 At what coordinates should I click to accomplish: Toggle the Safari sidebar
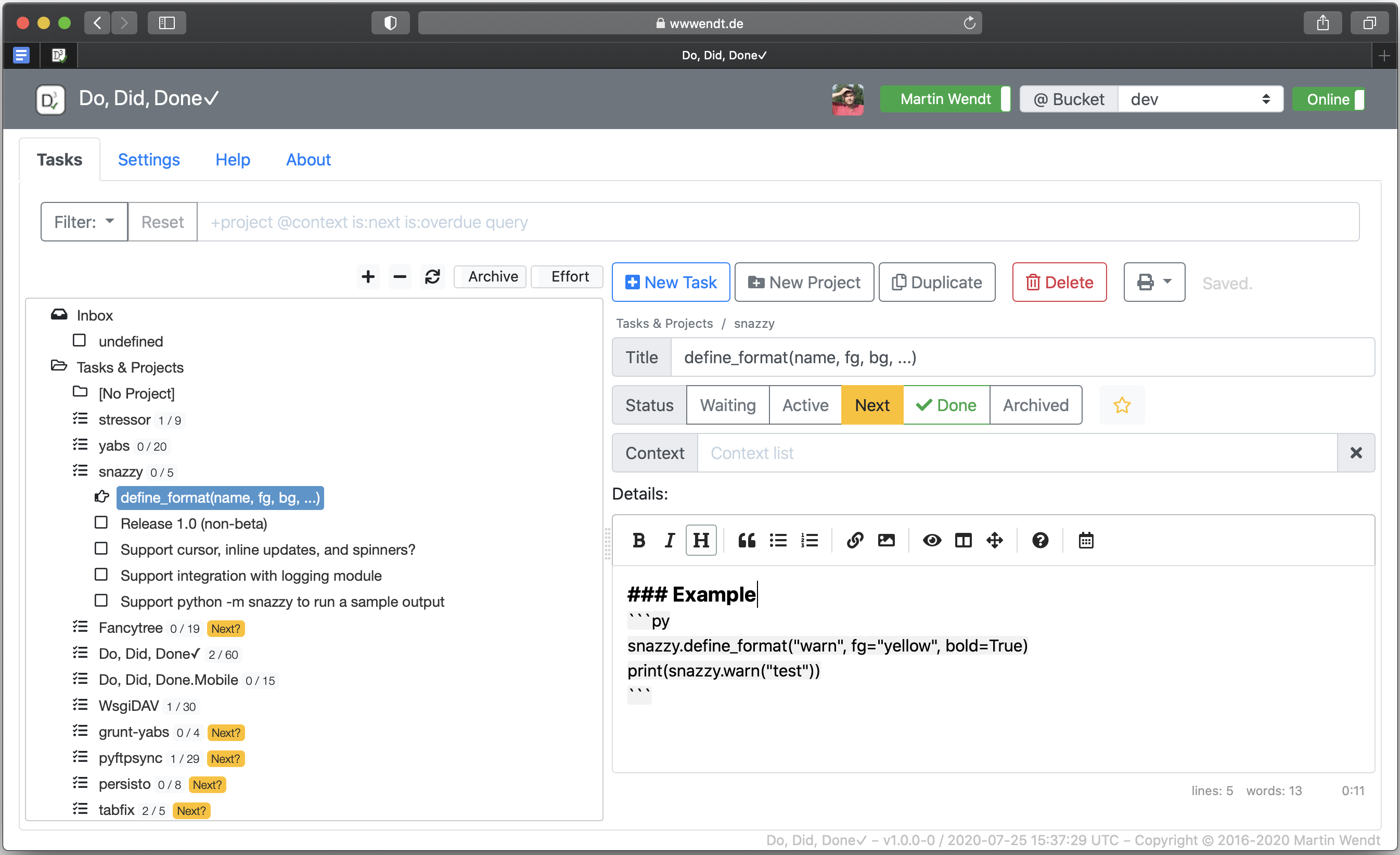166,23
